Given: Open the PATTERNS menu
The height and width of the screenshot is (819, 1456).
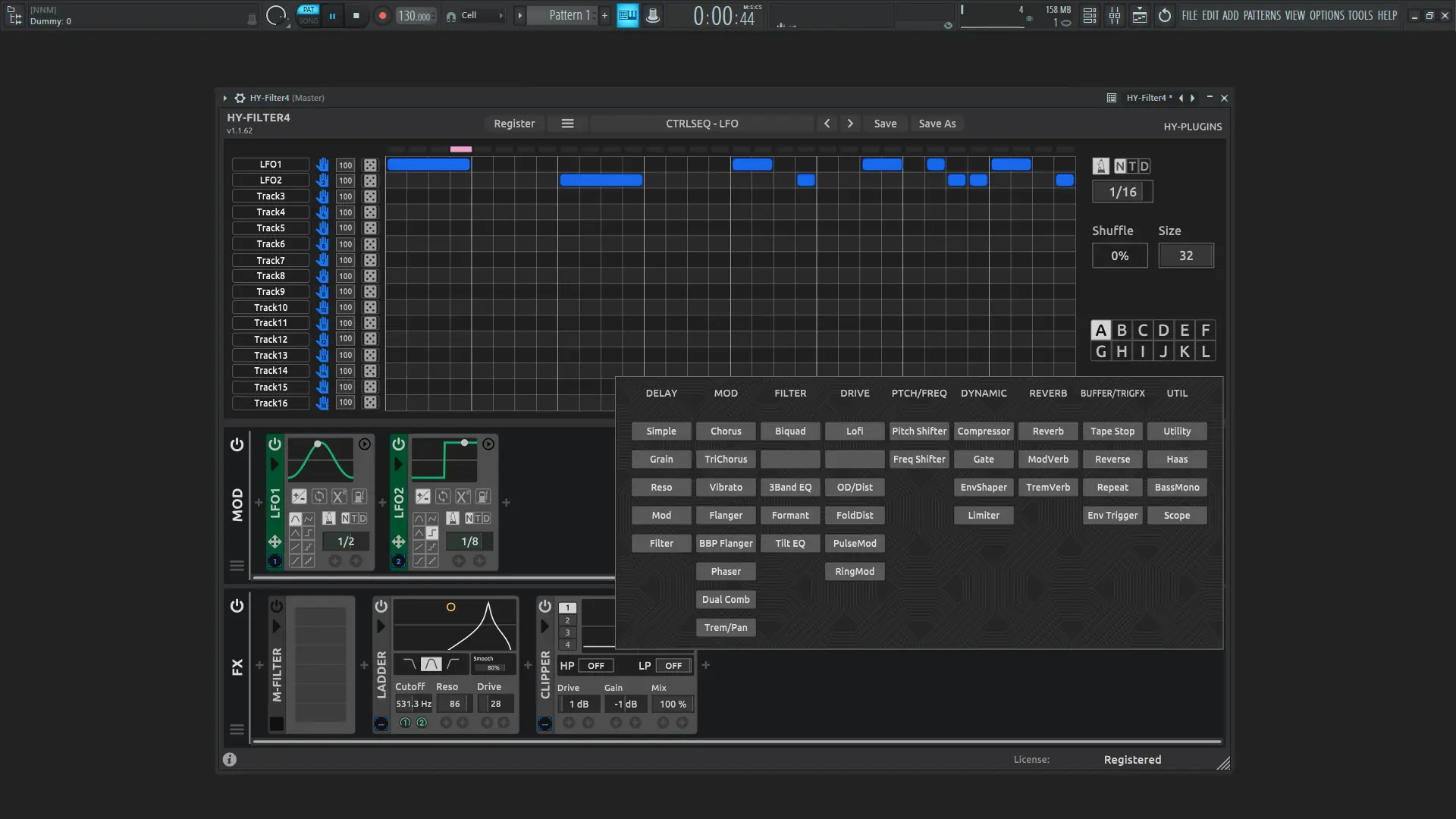Looking at the screenshot, I should point(1262,15).
